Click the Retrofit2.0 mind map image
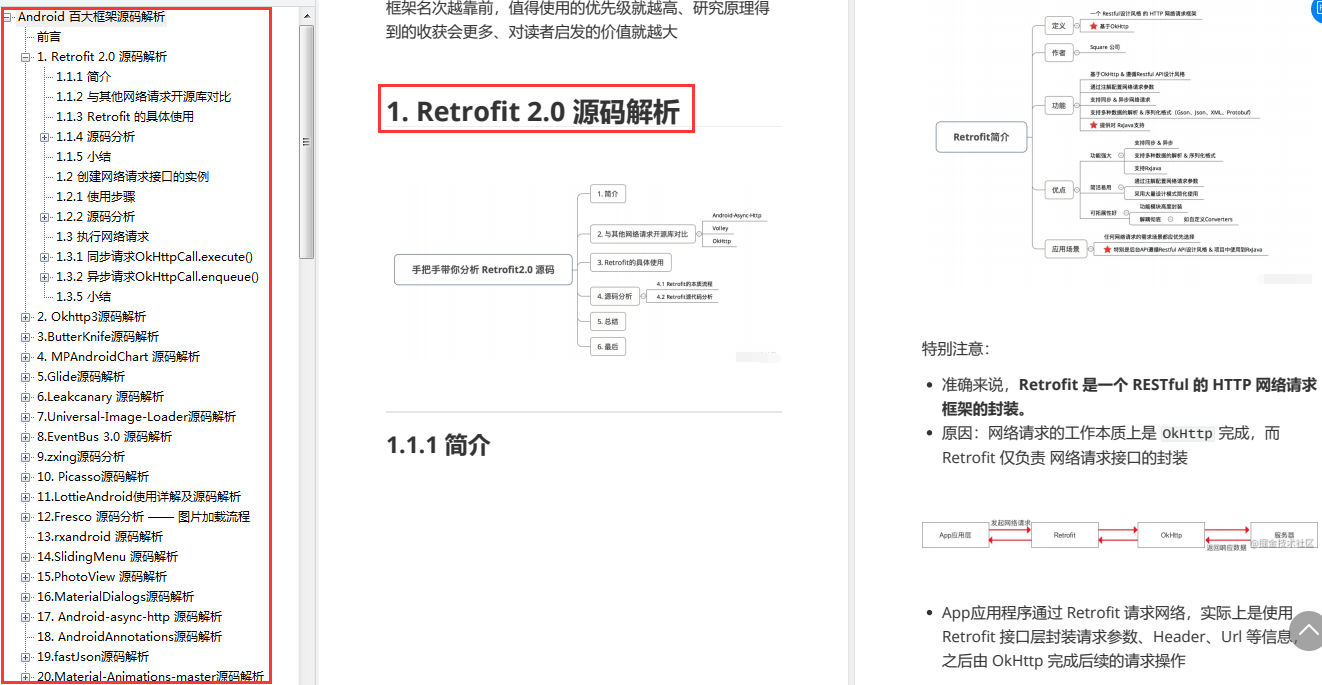 tap(583, 270)
